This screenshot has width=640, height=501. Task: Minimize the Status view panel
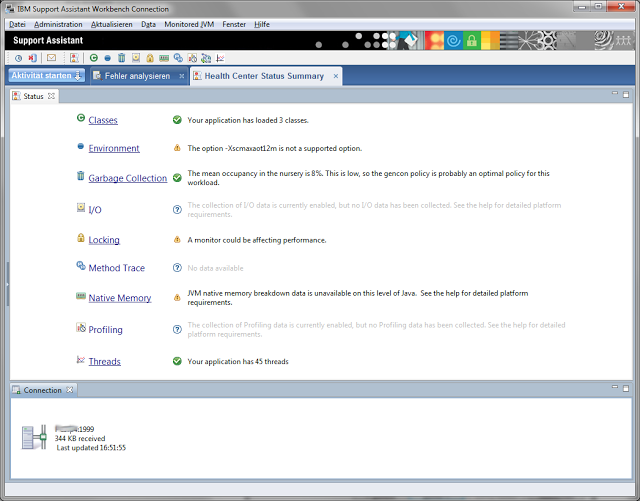[612, 94]
